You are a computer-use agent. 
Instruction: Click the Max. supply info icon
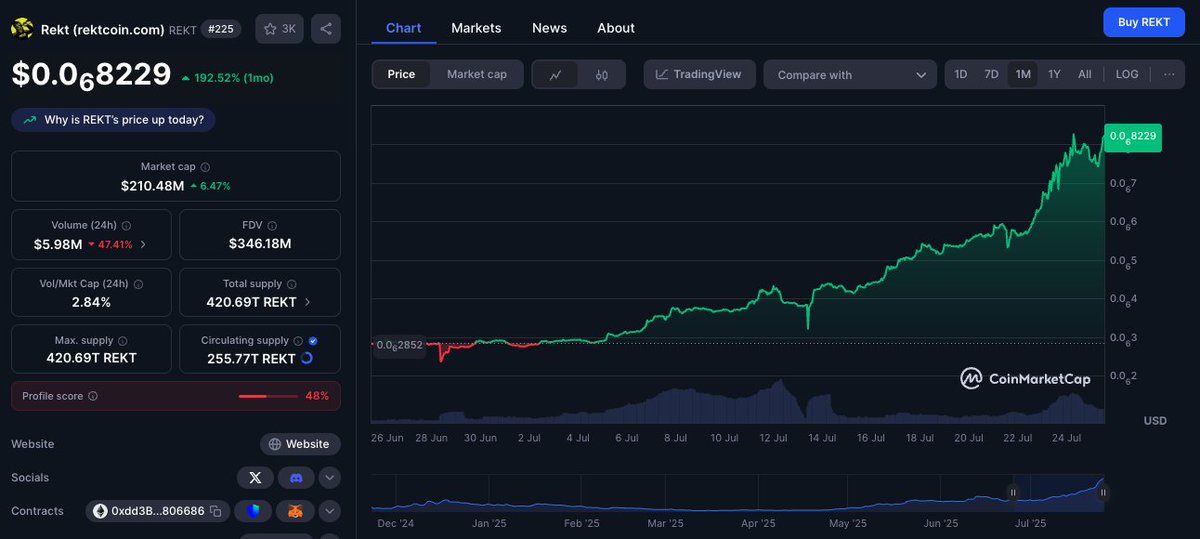(123, 341)
